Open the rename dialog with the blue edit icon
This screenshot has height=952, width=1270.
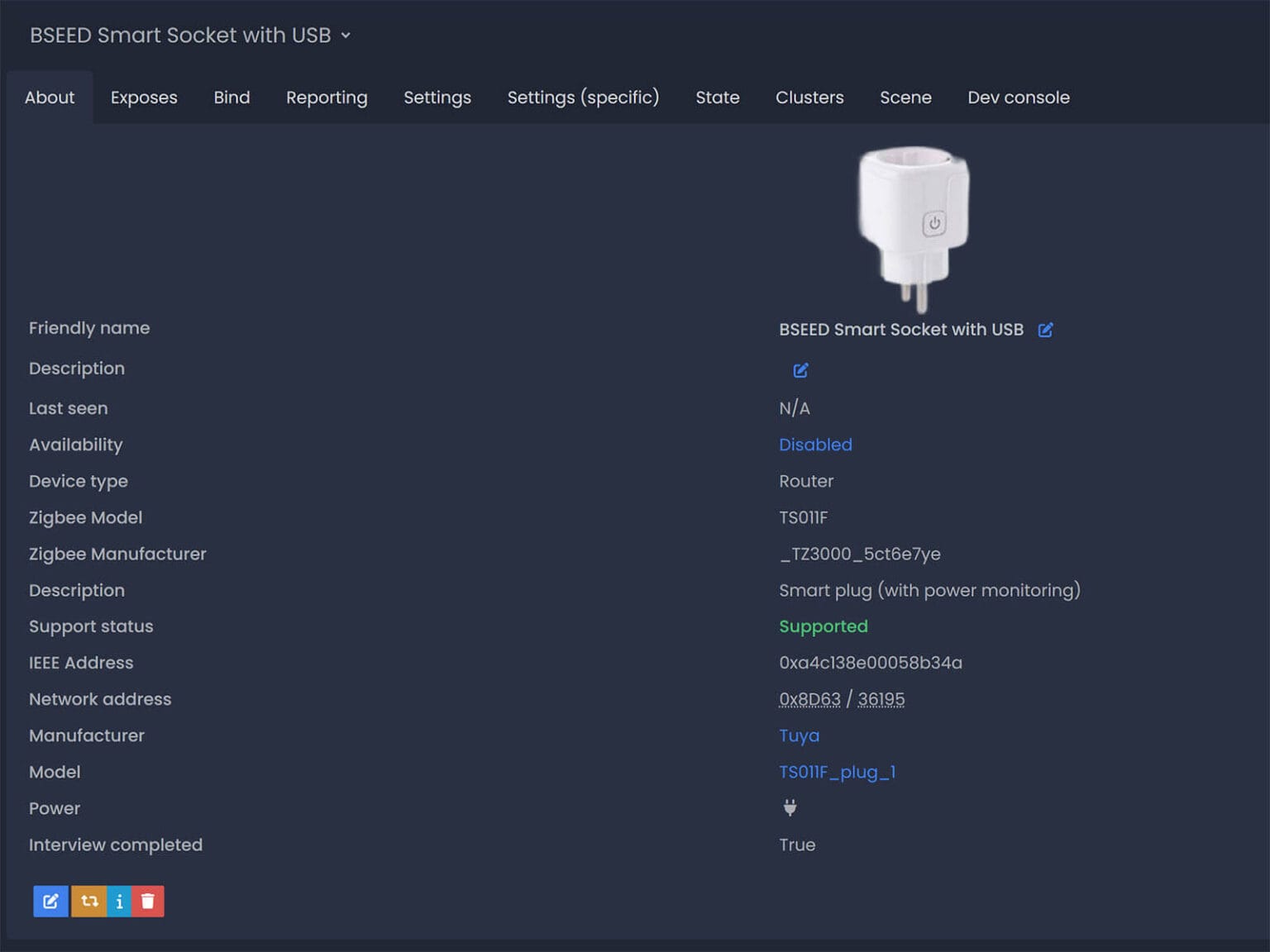pos(50,901)
